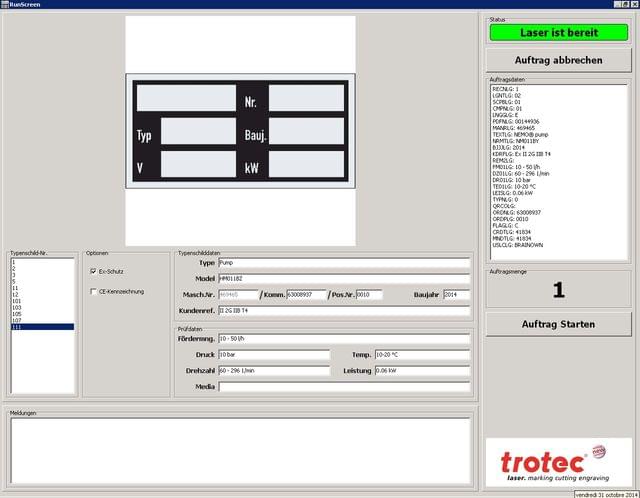Viewport: 640px width, 498px height.
Task: Click the Leistung field showing 0.06 kW
Action: click(x=421, y=371)
